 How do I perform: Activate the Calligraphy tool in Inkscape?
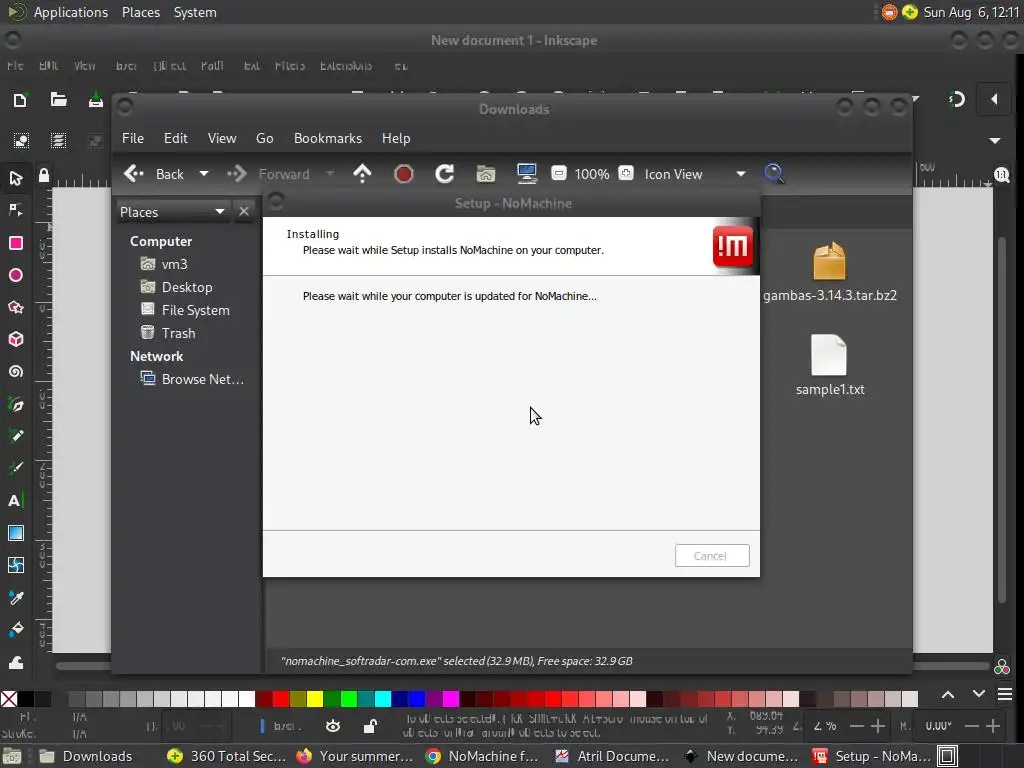pyautogui.click(x=16, y=468)
